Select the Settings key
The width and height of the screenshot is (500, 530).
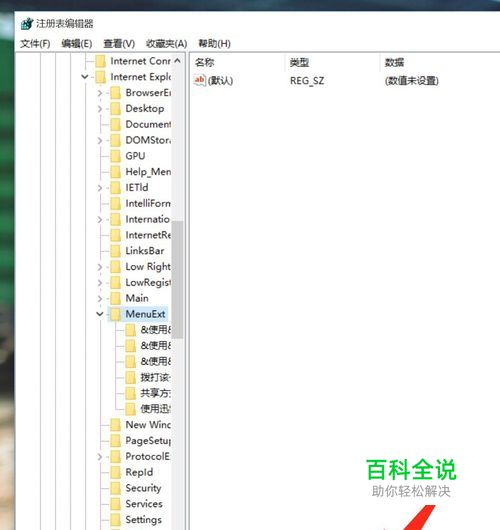point(143,520)
